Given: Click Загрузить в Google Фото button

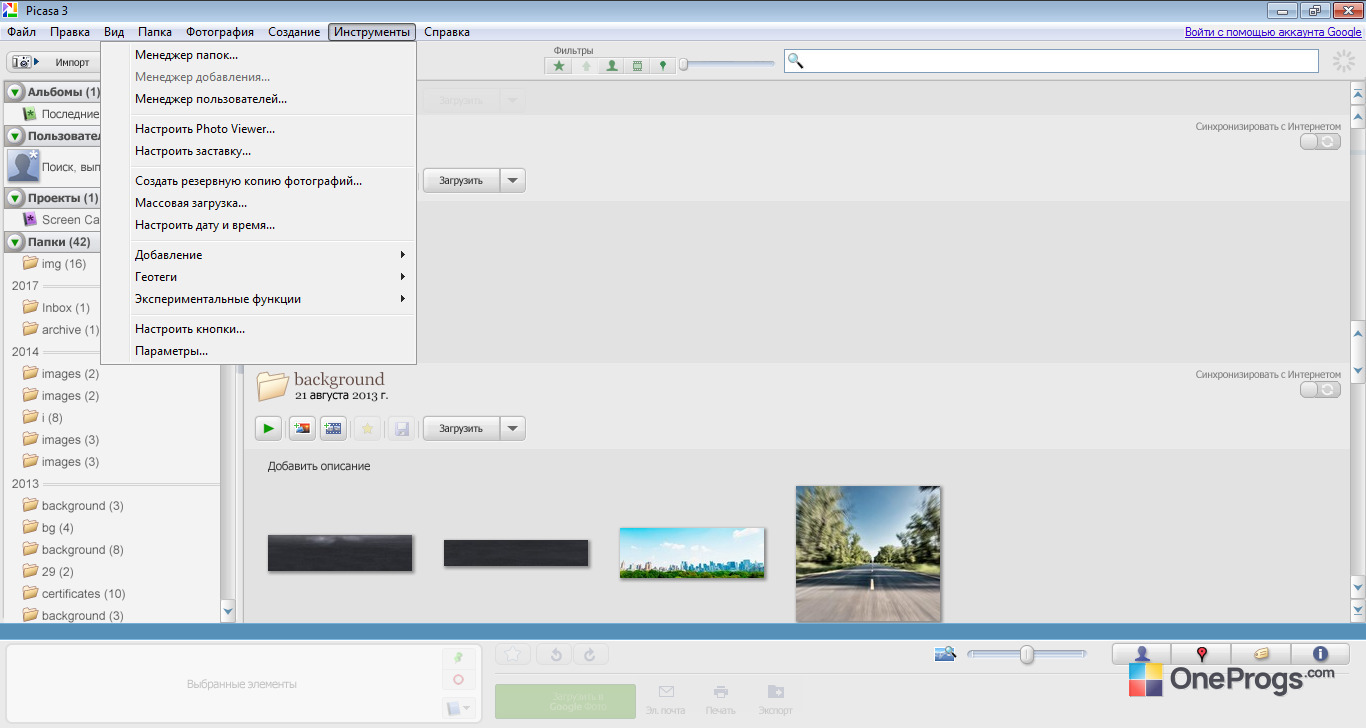Looking at the screenshot, I should (x=565, y=701).
